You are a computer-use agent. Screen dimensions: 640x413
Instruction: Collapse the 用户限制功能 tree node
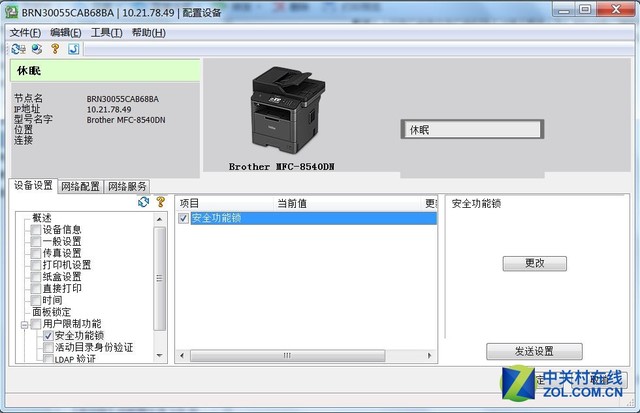(x=24, y=325)
